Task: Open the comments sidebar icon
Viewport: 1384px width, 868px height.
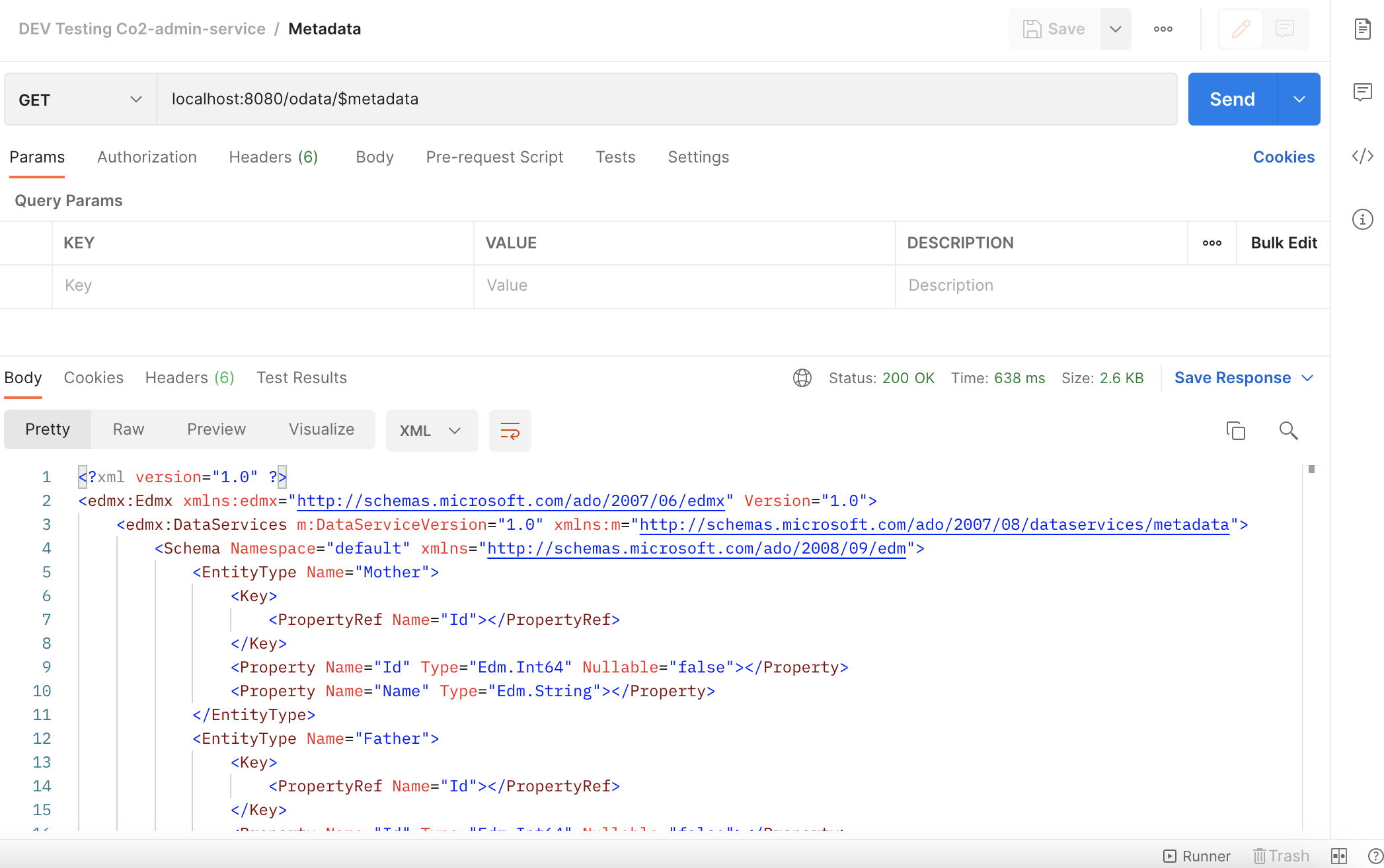Action: [1362, 92]
